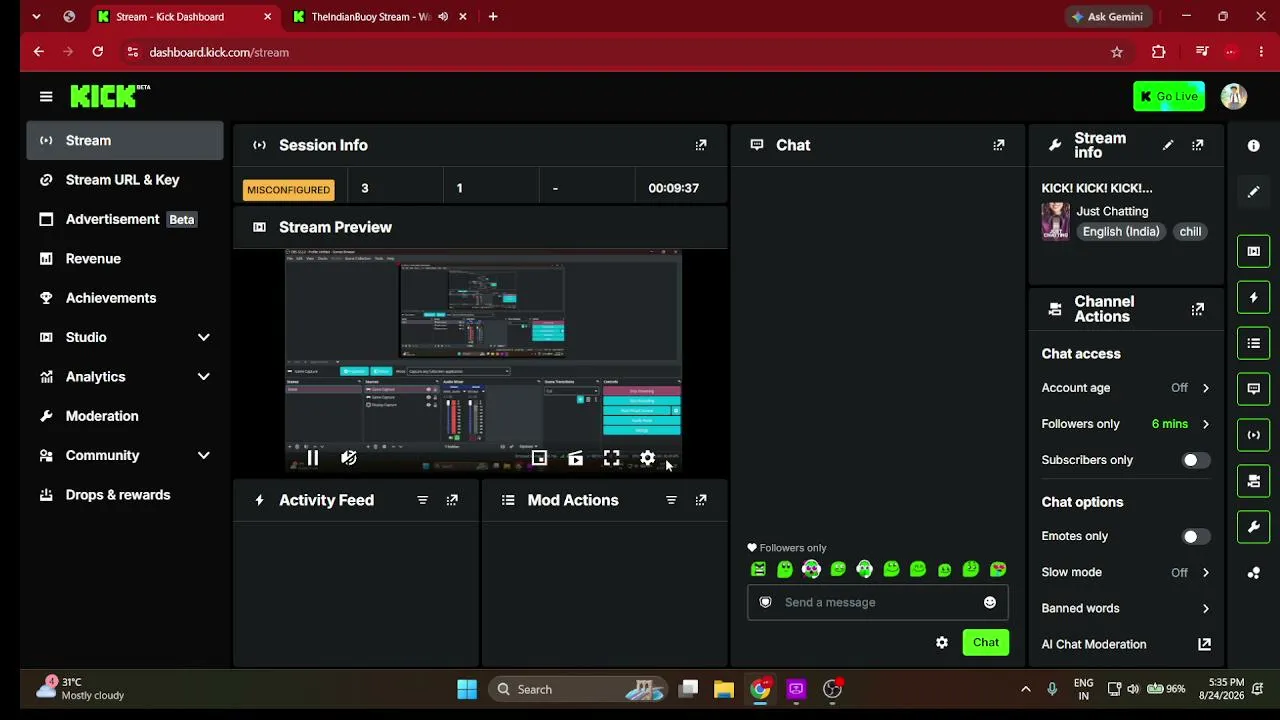Open the profile avatar menu
1280x720 pixels.
[x=1234, y=96]
